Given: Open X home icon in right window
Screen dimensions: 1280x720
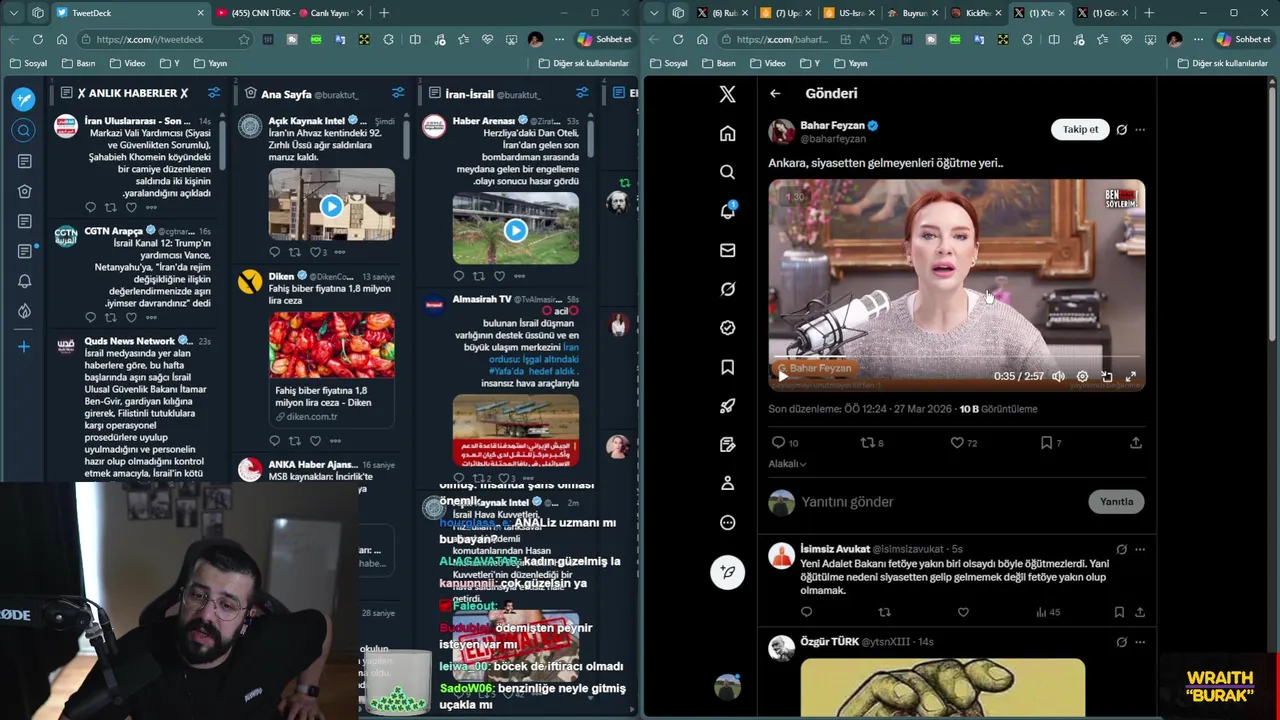Looking at the screenshot, I should 727,133.
